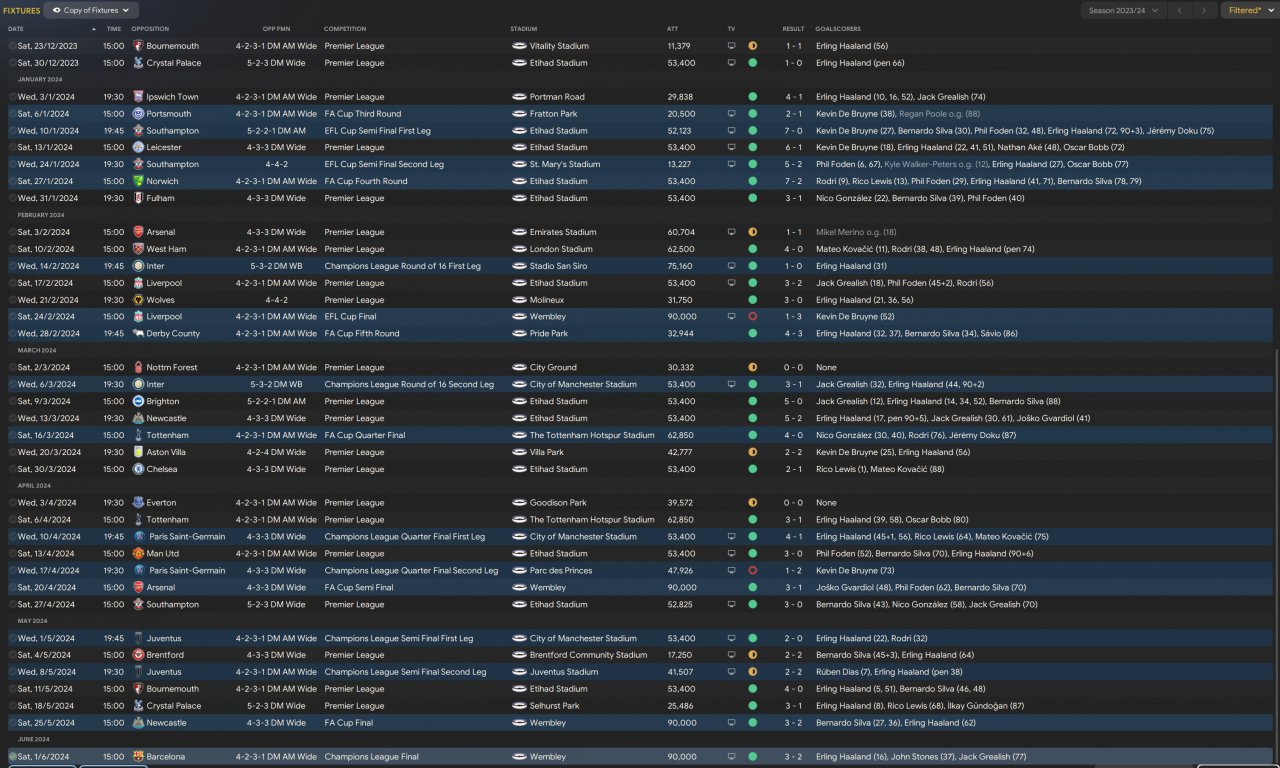Screen dimensions: 1280x768
Task: Click the 75,160 attendance value
Action: point(680,266)
